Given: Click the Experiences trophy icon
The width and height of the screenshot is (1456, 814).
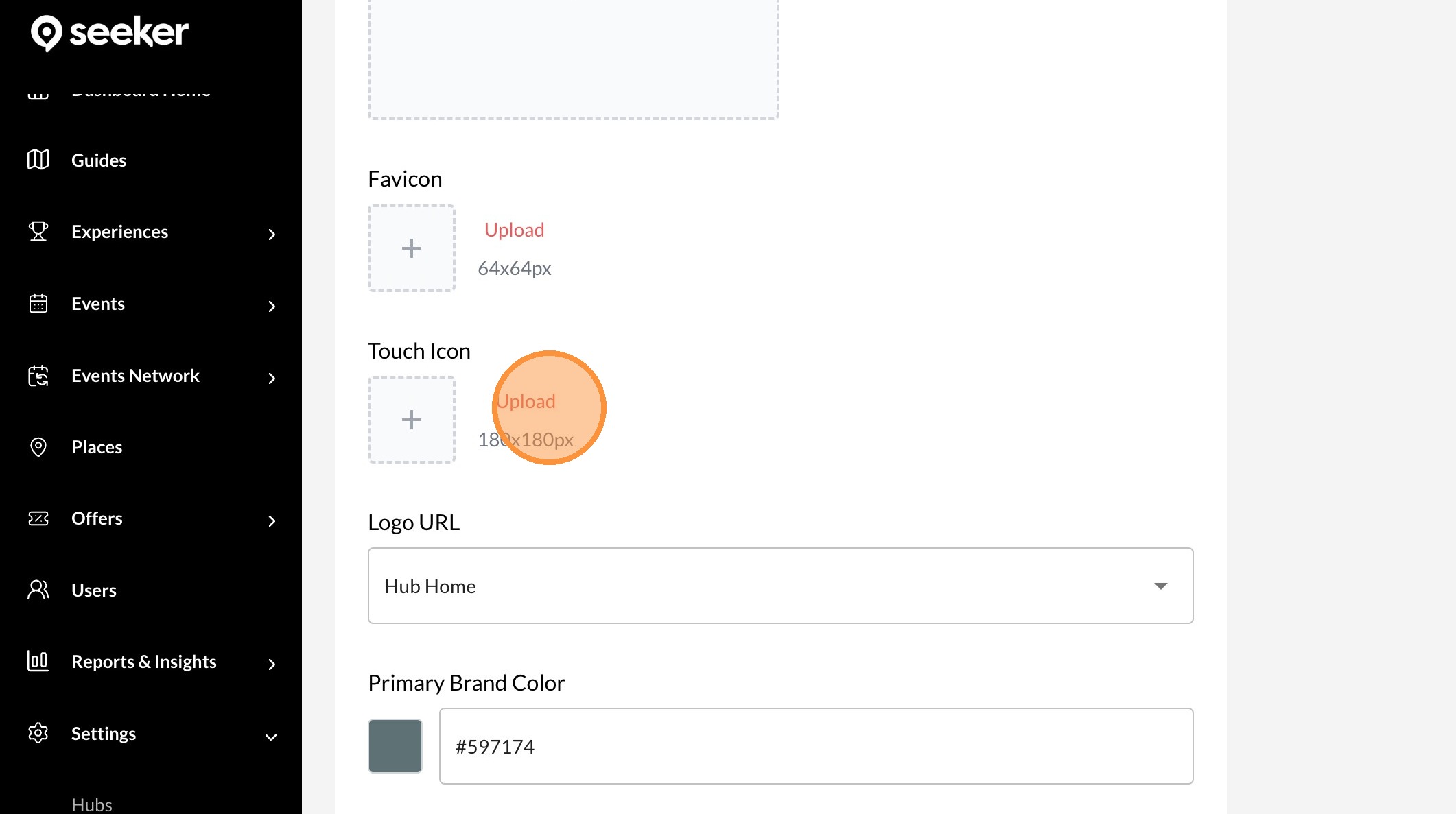Looking at the screenshot, I should (x=38, y=232).
